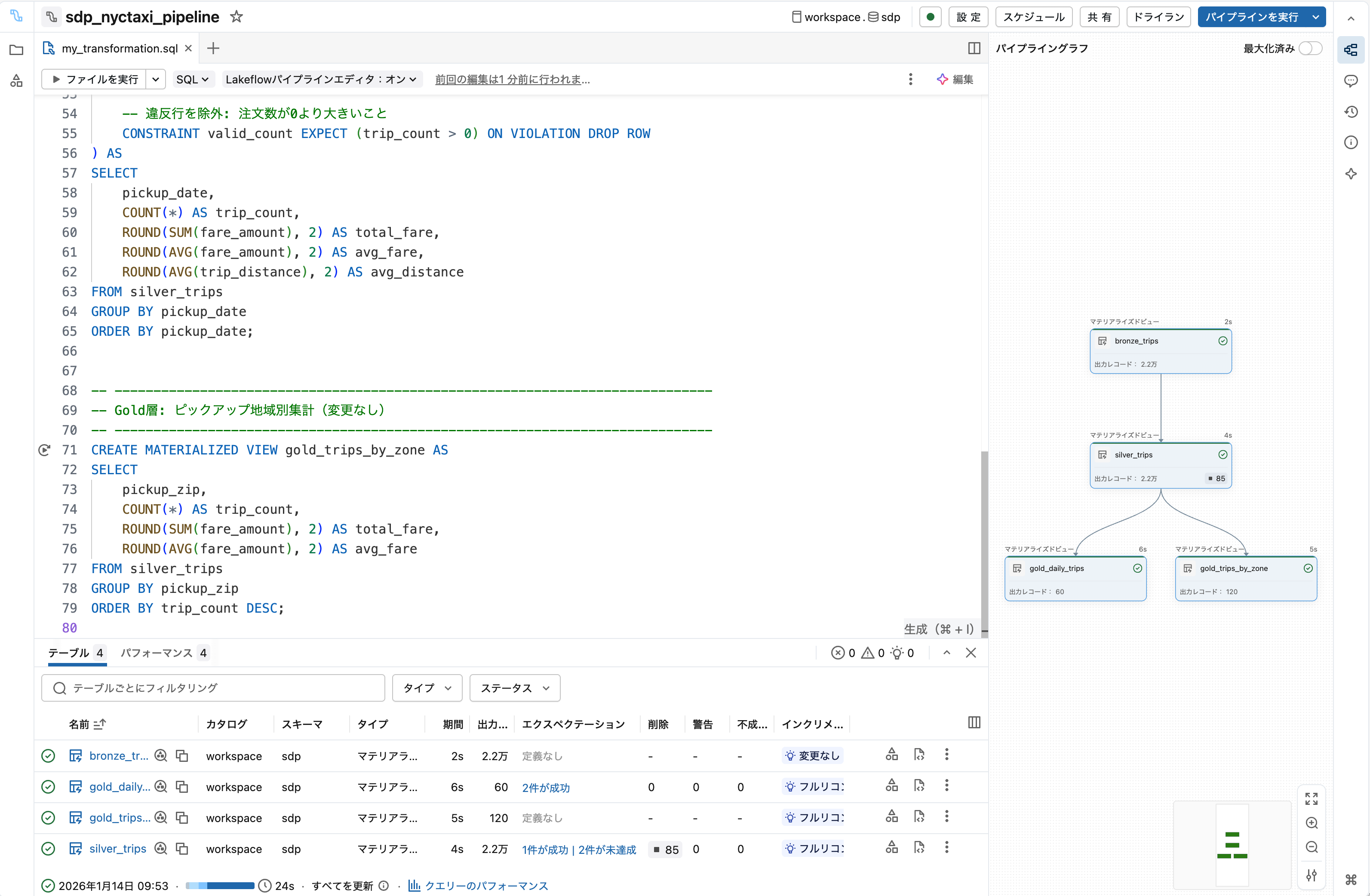Expand the graph to fullscreen

tap(1312, 798)
